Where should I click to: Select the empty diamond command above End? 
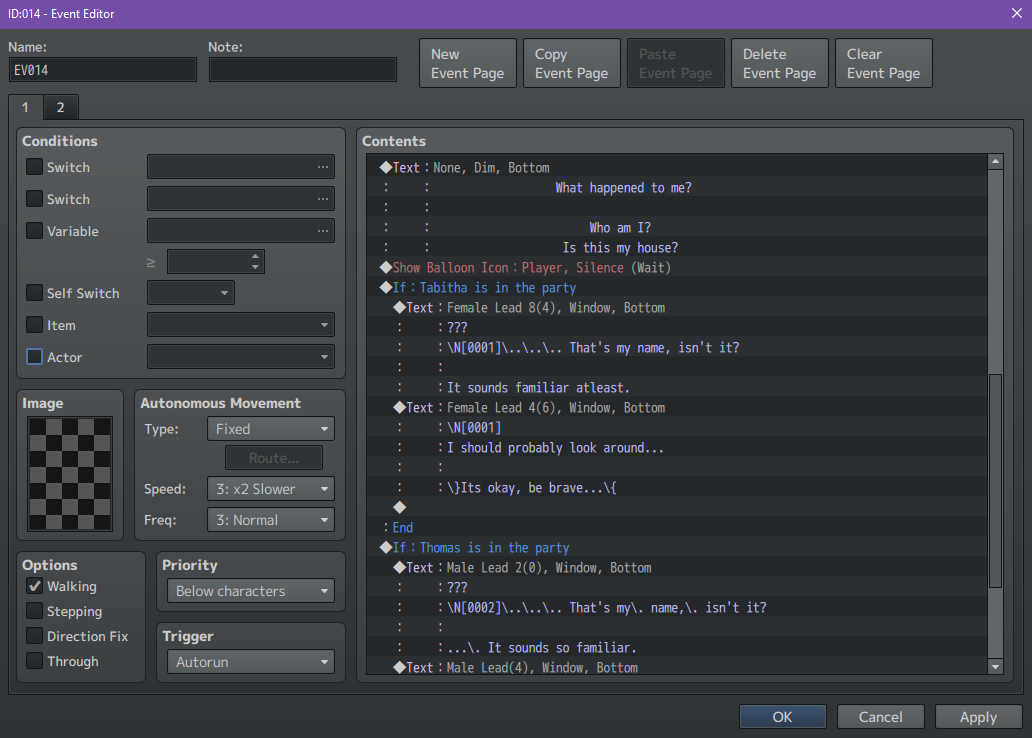click(x=677, y=508)
